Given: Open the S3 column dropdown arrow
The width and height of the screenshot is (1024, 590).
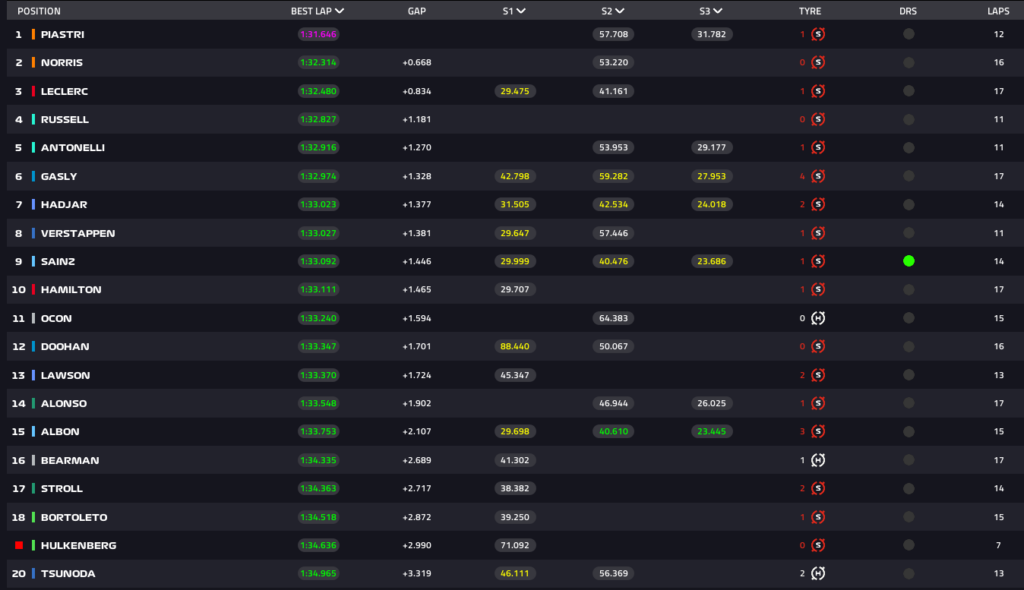Looking at the screenshot, I should click(x=719, y=11).
